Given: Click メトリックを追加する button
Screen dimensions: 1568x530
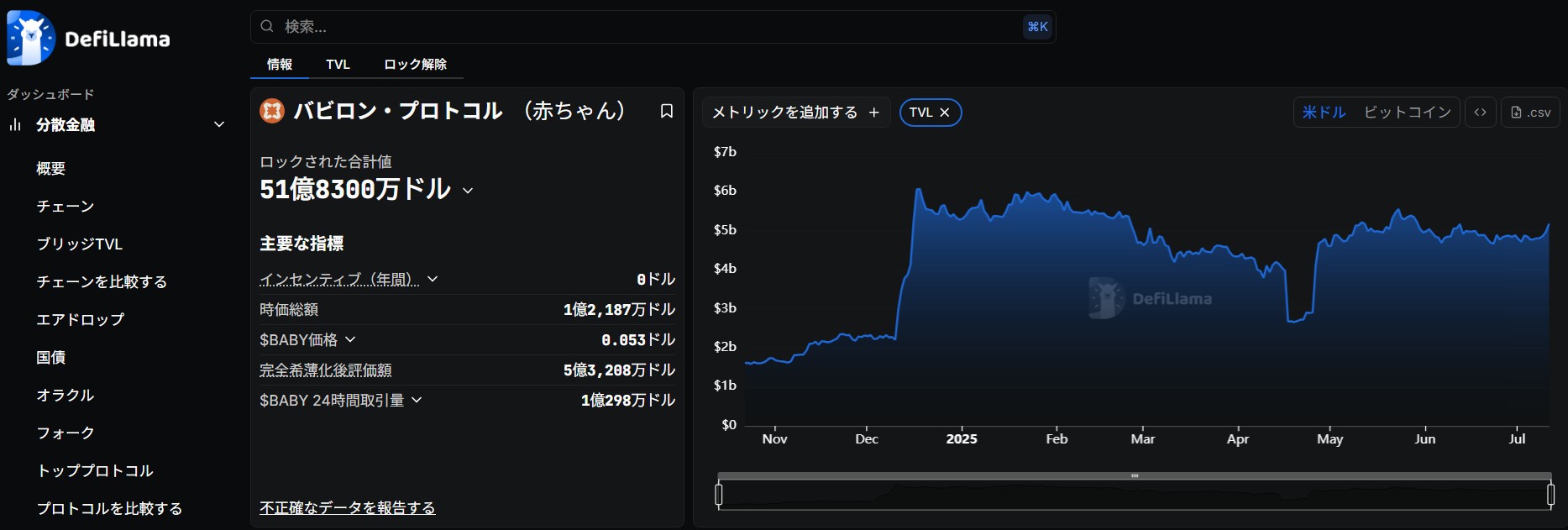Looking at the screenshot, I should point(796,112).
